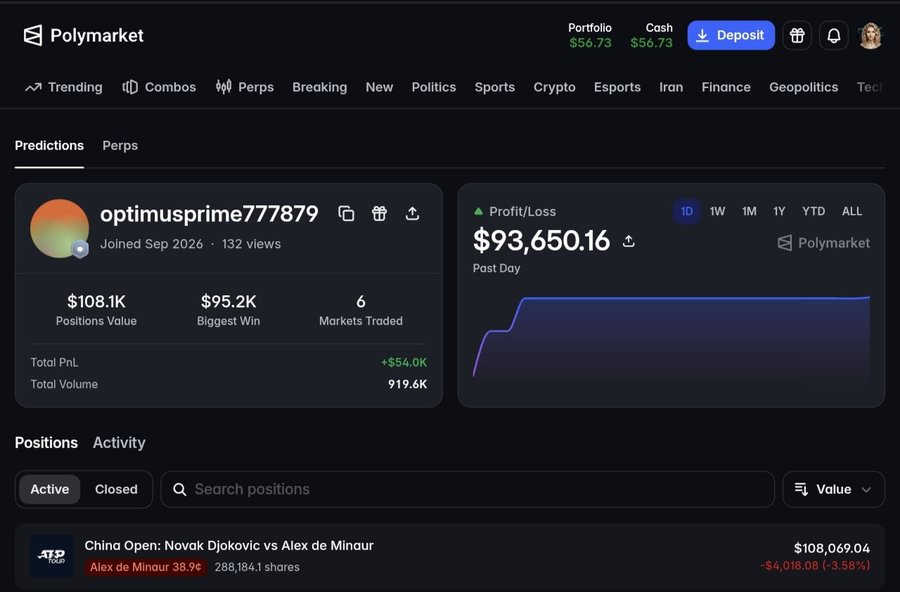Switch to Perps profile tab
Viewport: 900px width, 592px height.
point(120,146)
